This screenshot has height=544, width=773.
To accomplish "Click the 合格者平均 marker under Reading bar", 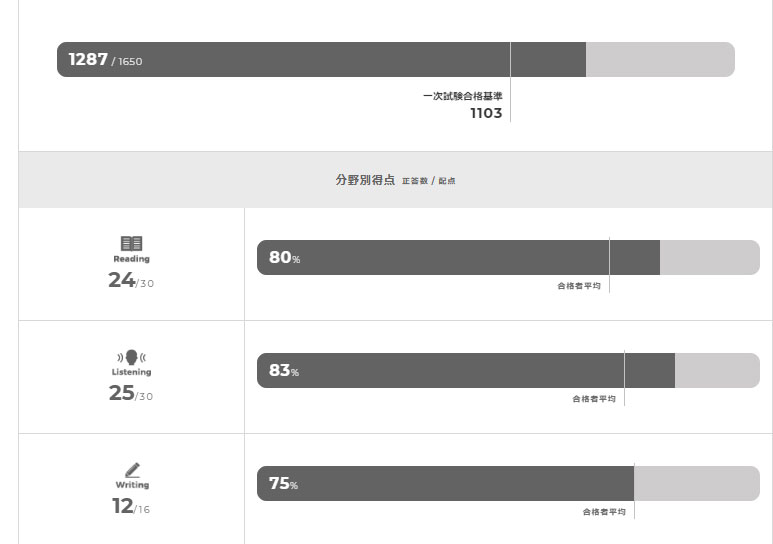I will [x=579, y=286].
